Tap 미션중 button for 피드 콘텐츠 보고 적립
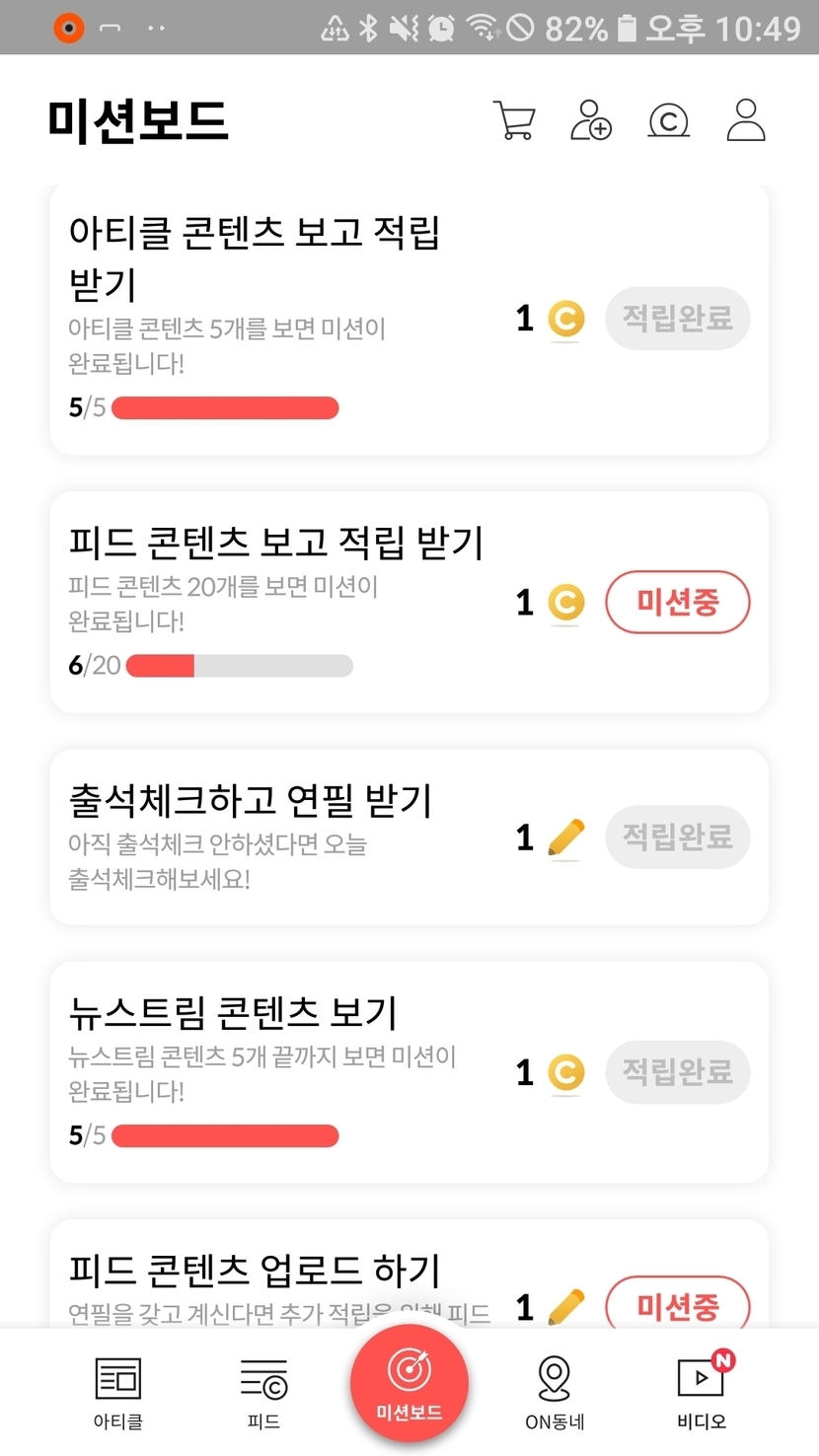Image resolution: width=819 pixels, height=1456 pixels. tap(677, 602)
